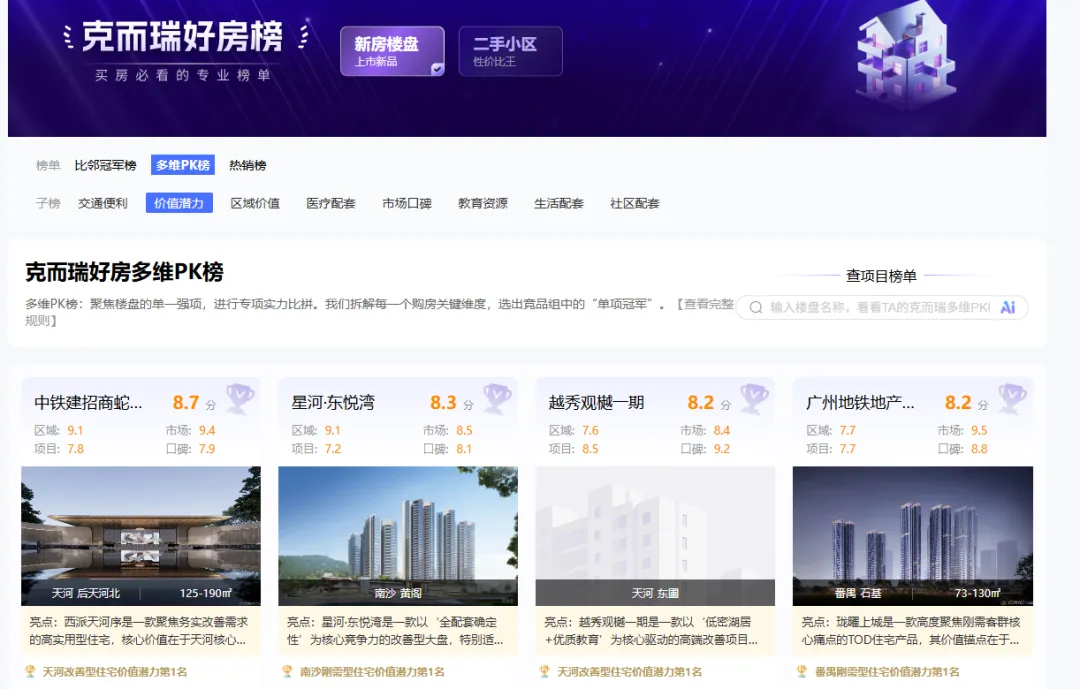
Task: Click the 3D house illustration in banner
Action: click(905, 56)
